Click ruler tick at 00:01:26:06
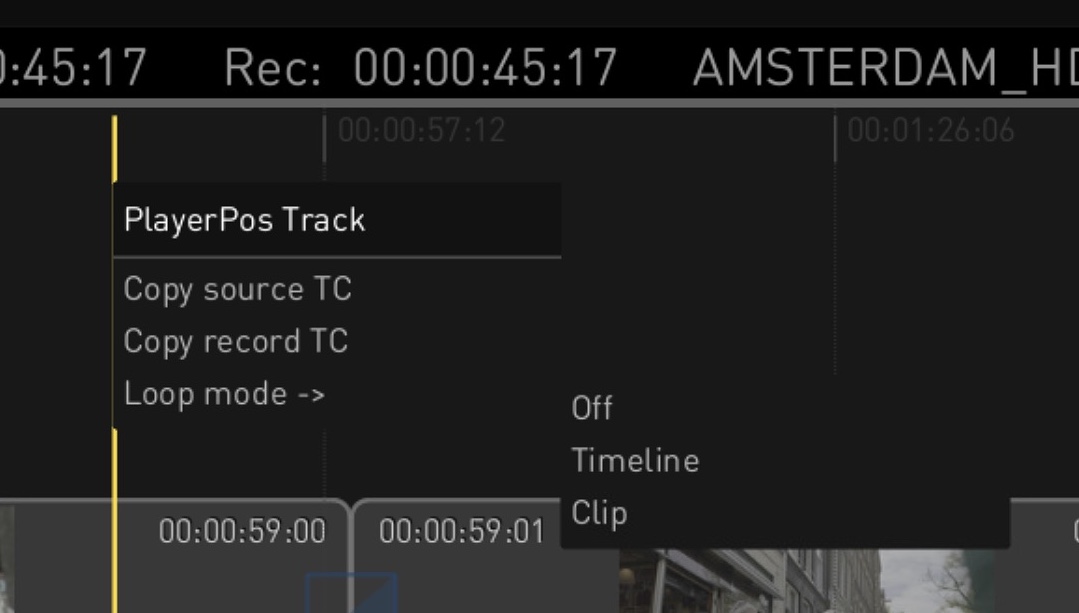Screen dimensions: 1079x613 pyautogui.click(x=930, y=131)
